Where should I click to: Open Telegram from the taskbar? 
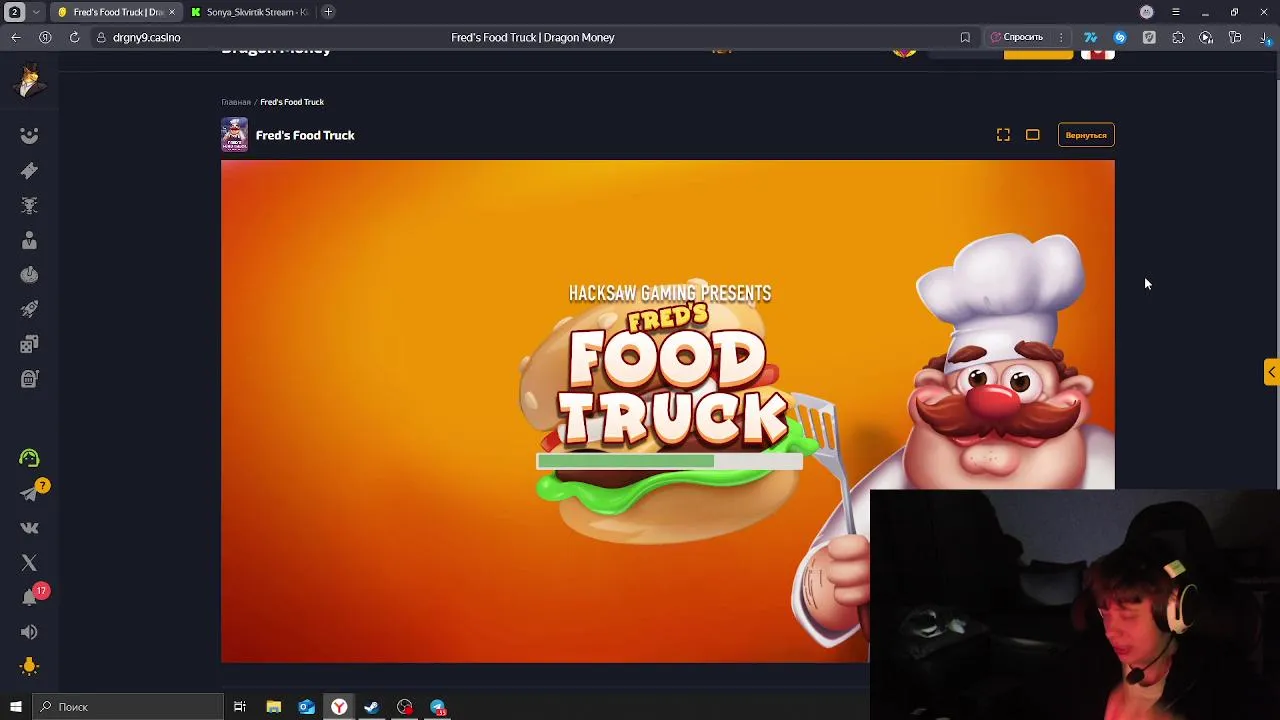(x=438, y=707)
